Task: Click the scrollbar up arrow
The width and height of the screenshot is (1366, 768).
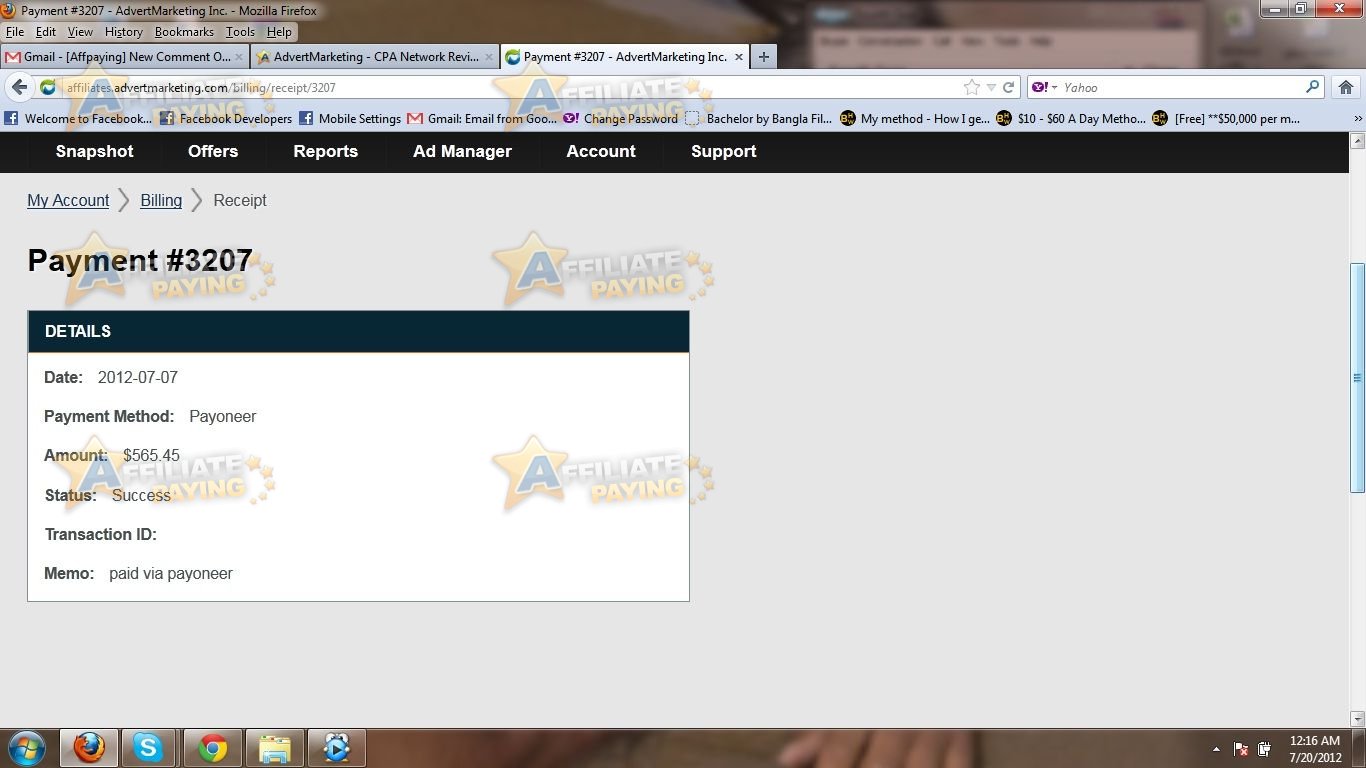Action: point(1357,141)
